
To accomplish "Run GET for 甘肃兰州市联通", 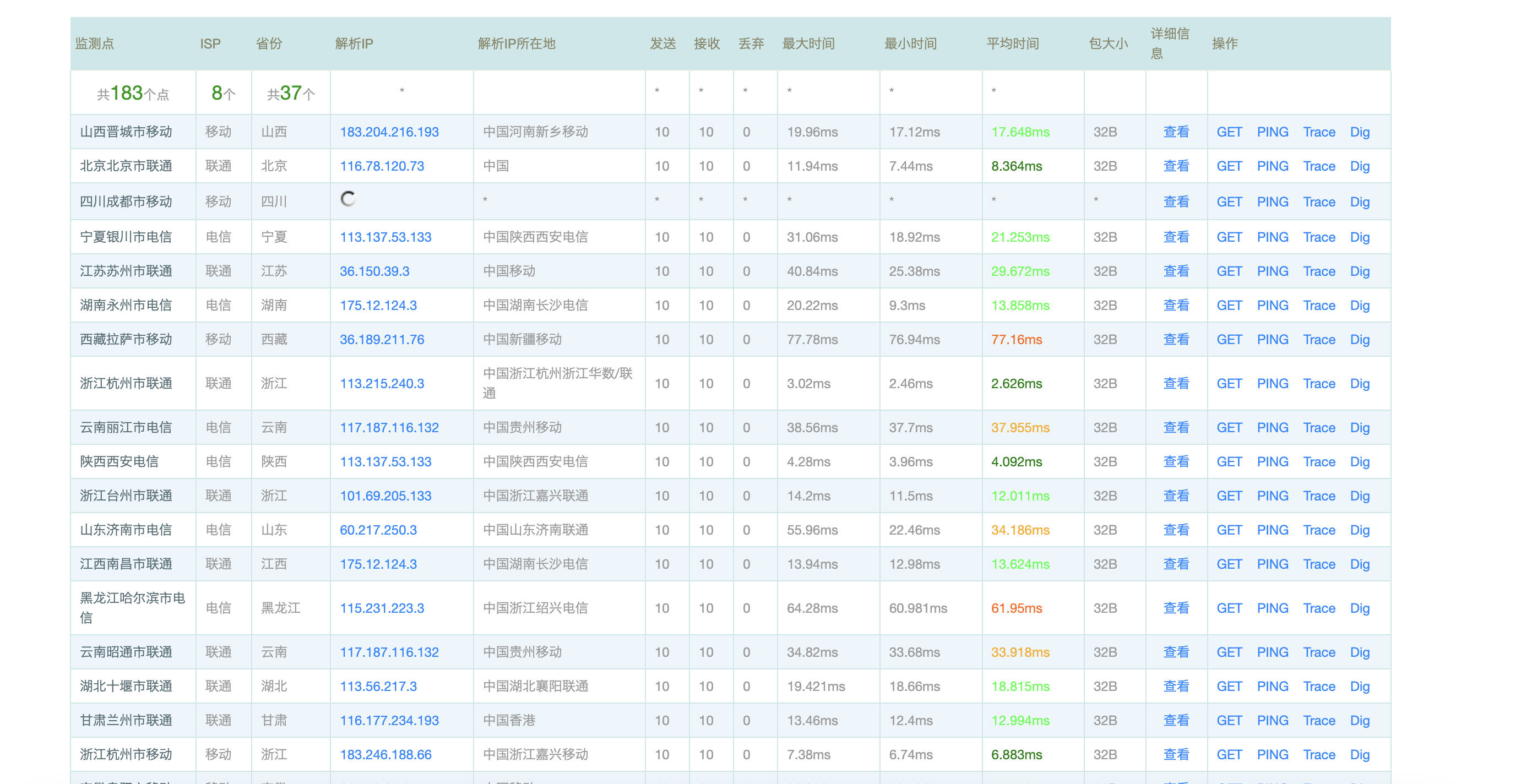I will pyautogui.click(x=1229, y=720).
